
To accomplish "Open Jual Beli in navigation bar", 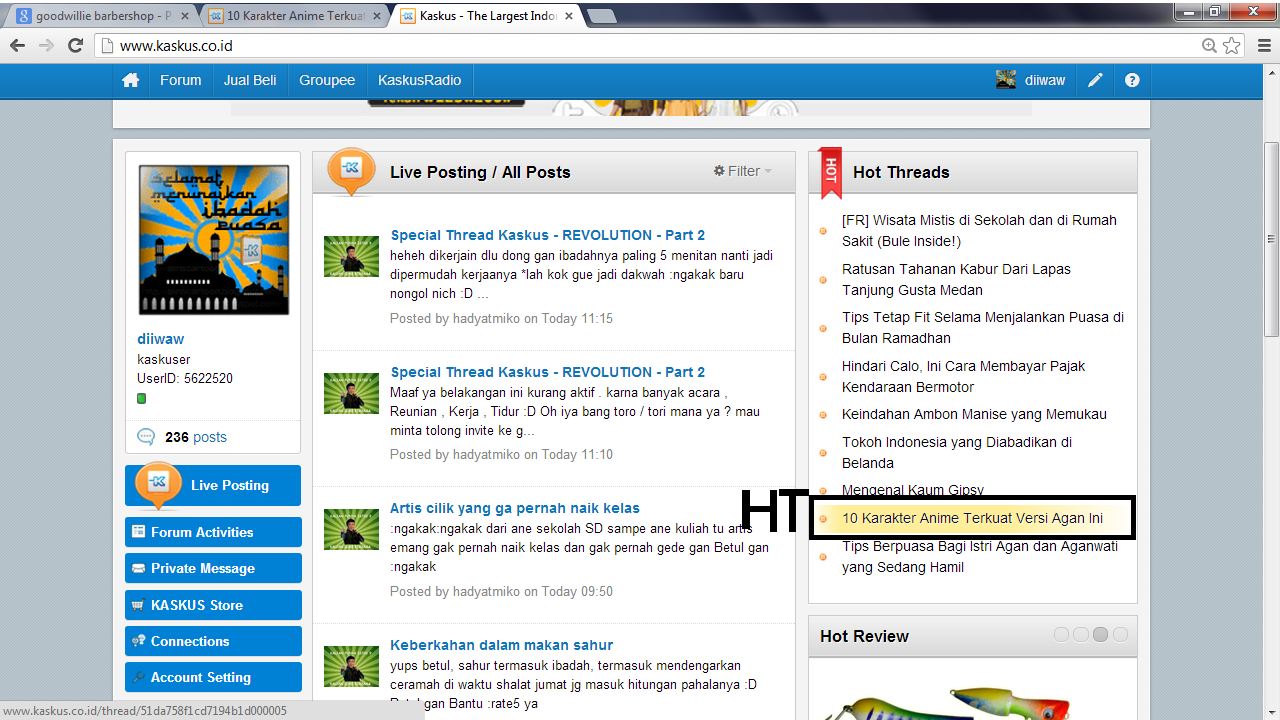I will click(250, 80).
